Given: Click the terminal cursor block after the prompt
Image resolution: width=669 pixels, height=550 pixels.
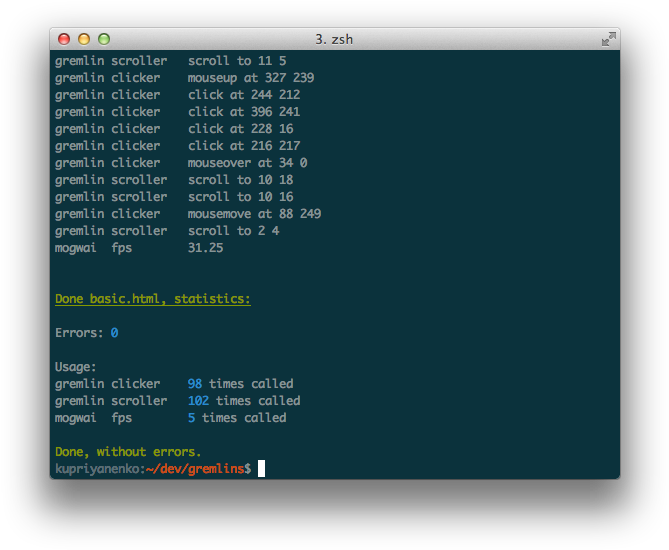Looking at the screenshot, I should pyautogui.click(x=261, y=469).
